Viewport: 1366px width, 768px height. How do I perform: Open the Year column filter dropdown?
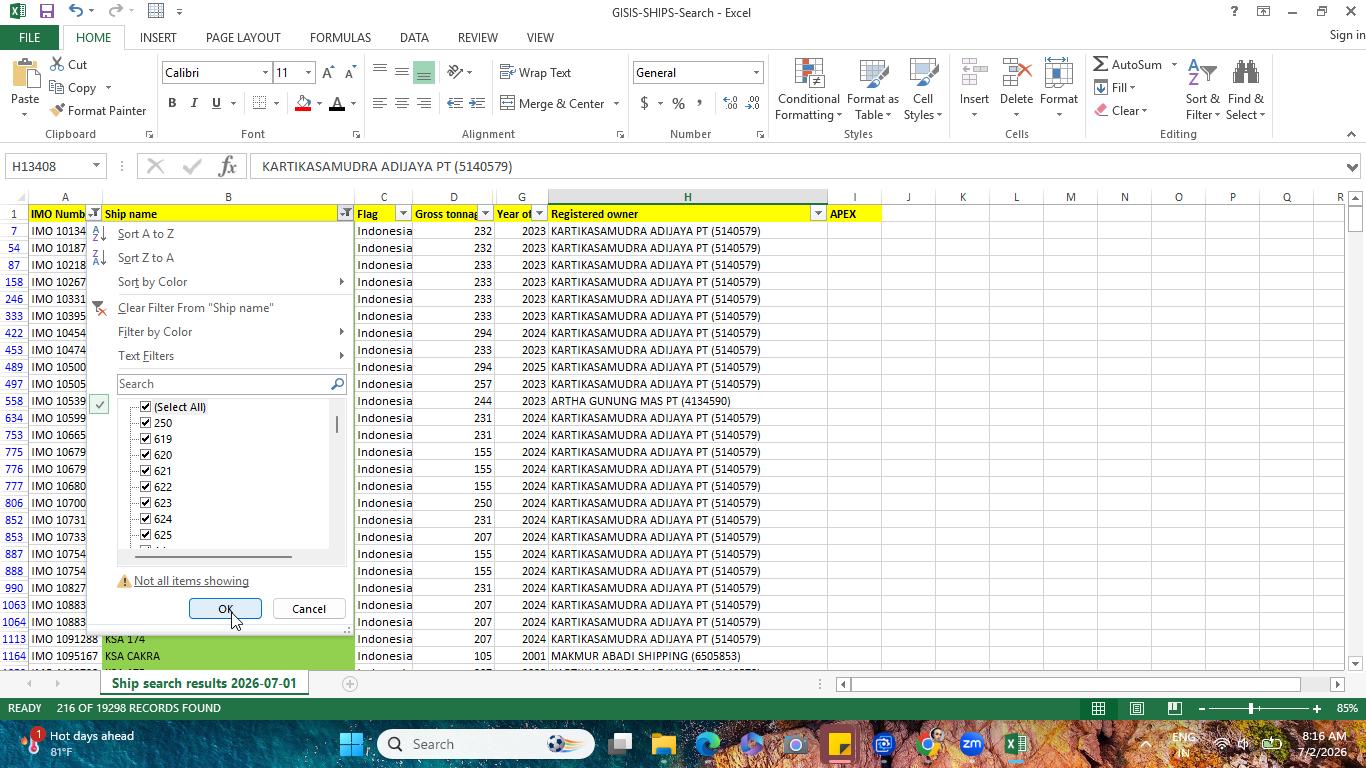(x=539, y=214)
